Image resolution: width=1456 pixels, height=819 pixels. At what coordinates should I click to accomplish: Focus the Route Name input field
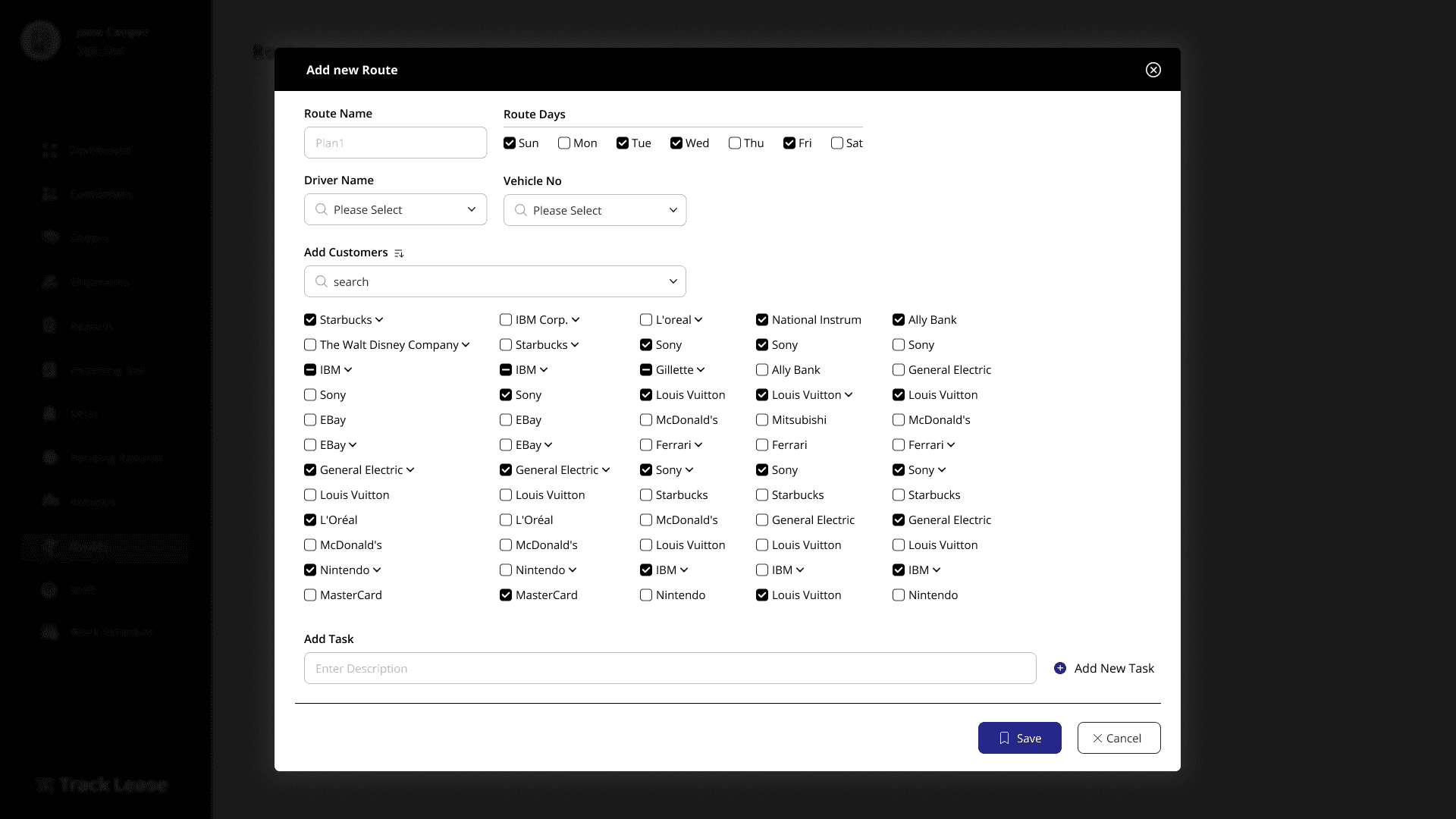pos(395,143)
